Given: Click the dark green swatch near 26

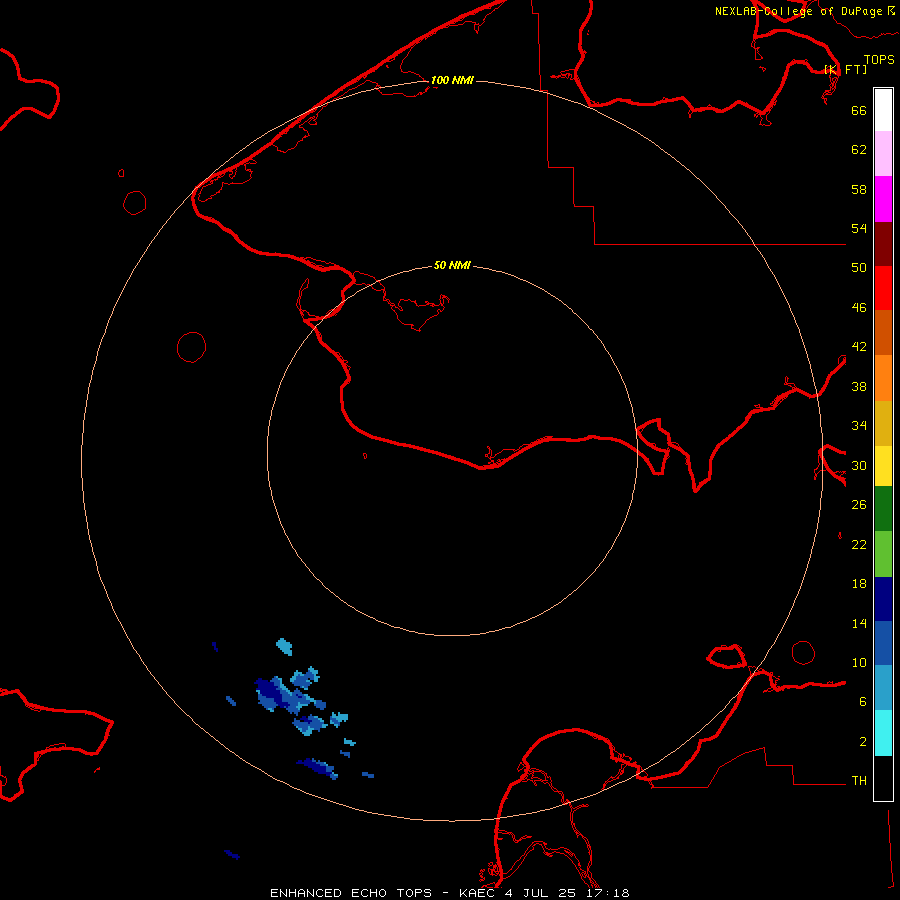Looking at the screenshot, I should pos(883,509).
